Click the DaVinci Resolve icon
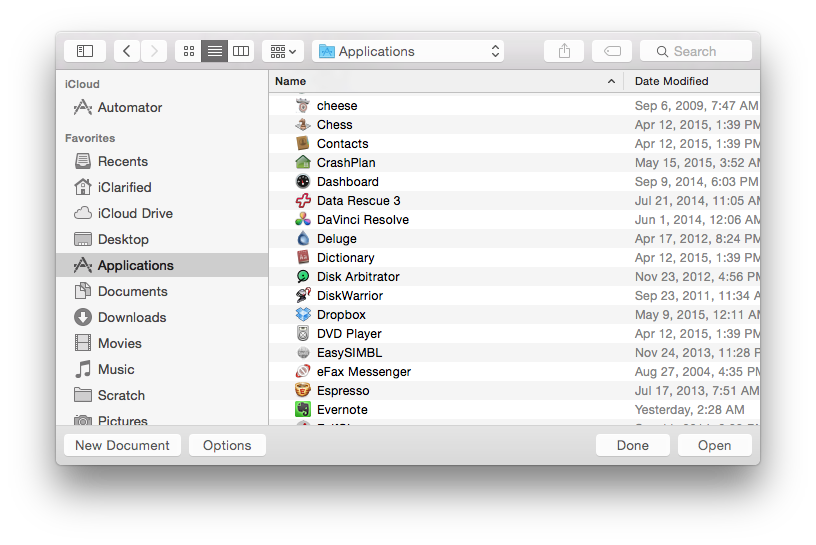This screenshot has height=545, width=816. point(303,219)
